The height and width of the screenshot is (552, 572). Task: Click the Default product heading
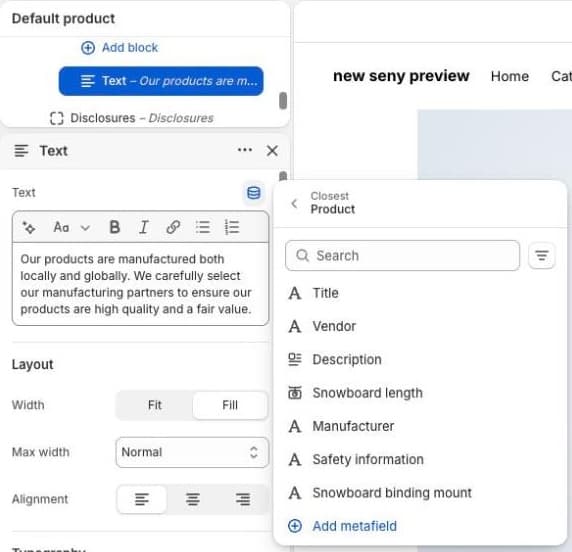[x=63, y=19]
